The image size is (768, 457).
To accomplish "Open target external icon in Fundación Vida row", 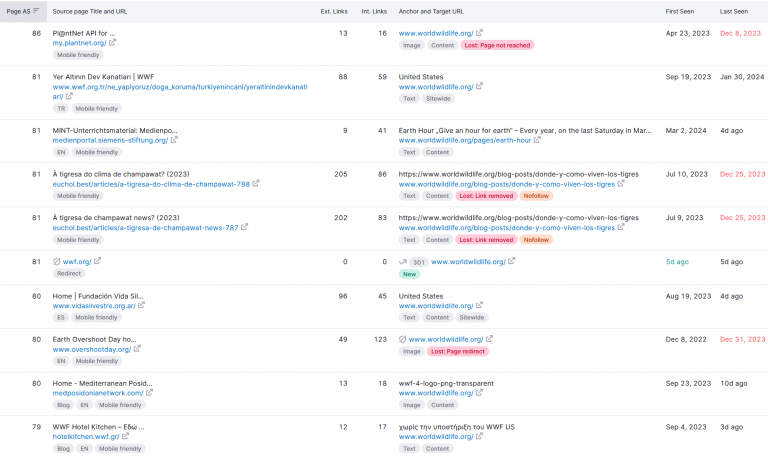I will 479,305.
